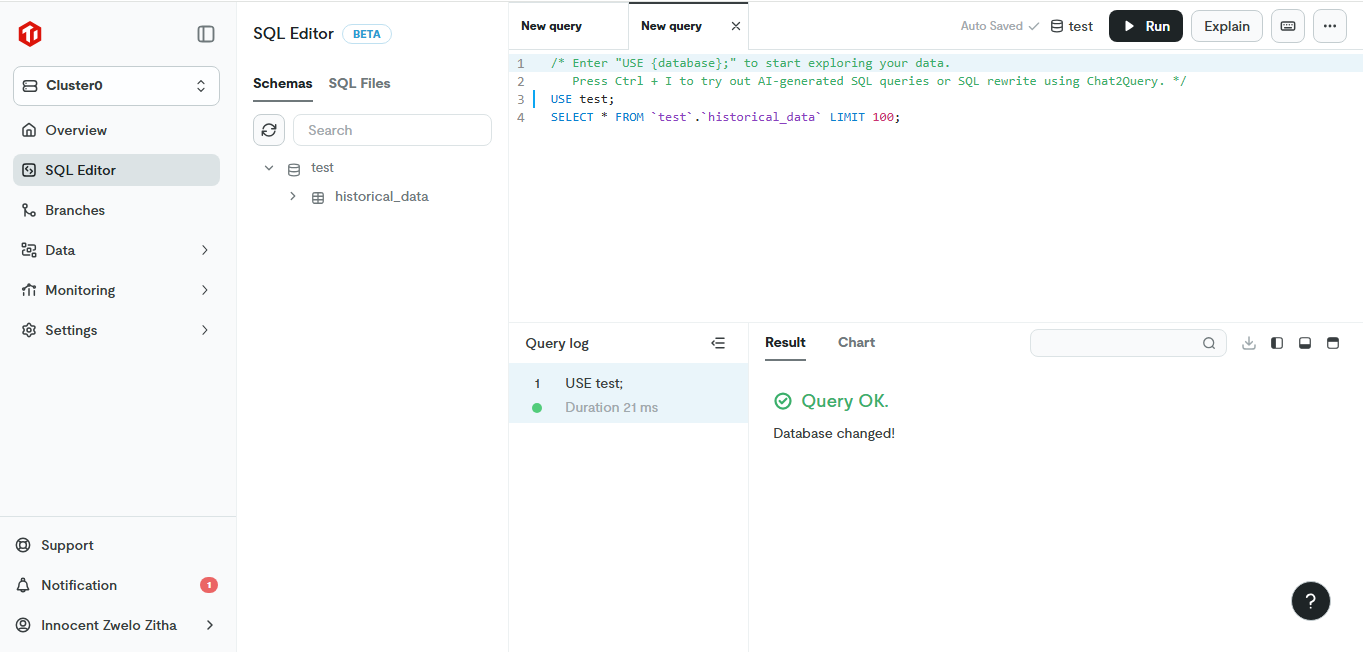Click the Settings gear icon
1363x652 pixels.
[29, 330]
